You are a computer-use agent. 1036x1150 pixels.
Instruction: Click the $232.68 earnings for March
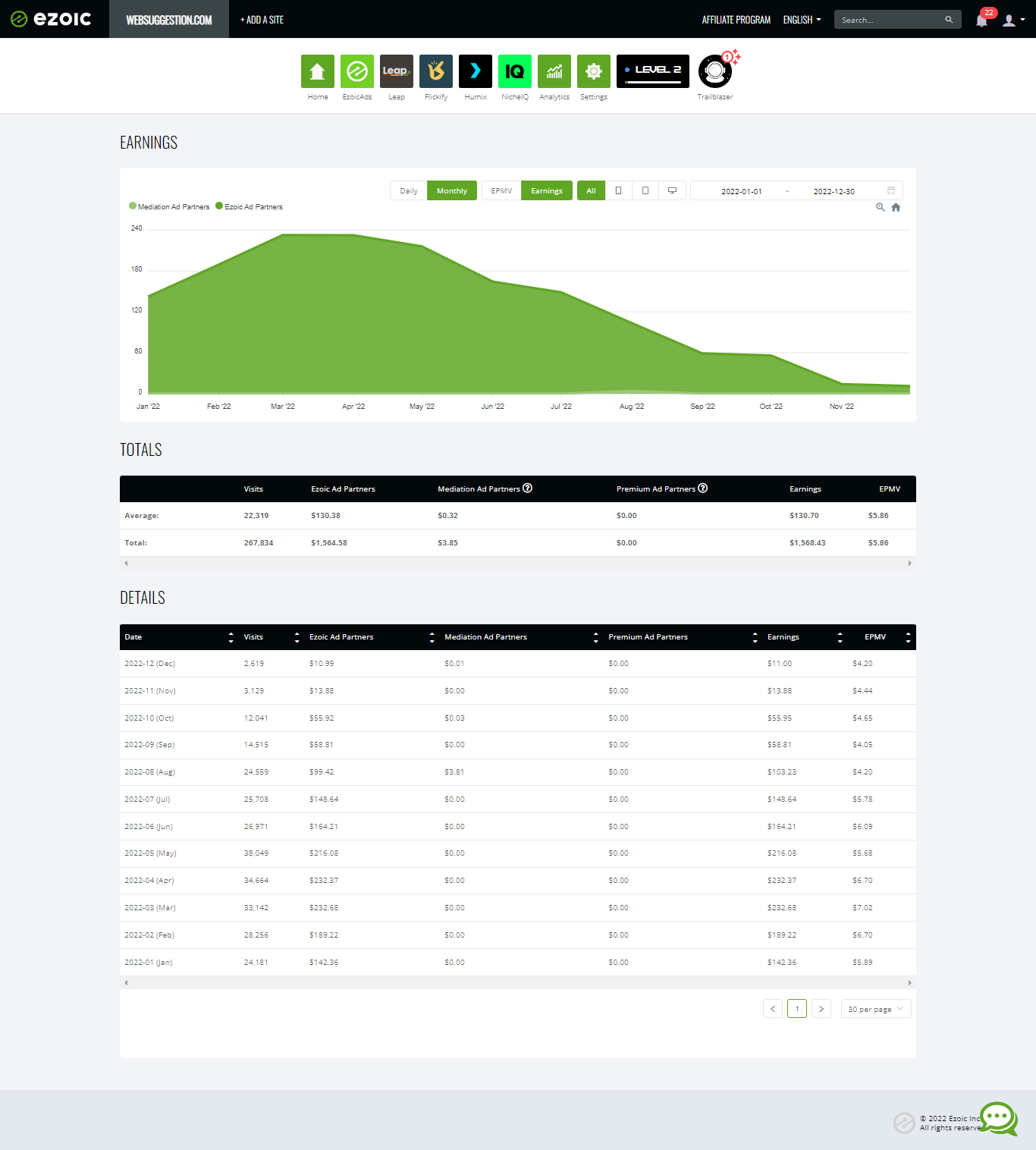coord(782,908)
